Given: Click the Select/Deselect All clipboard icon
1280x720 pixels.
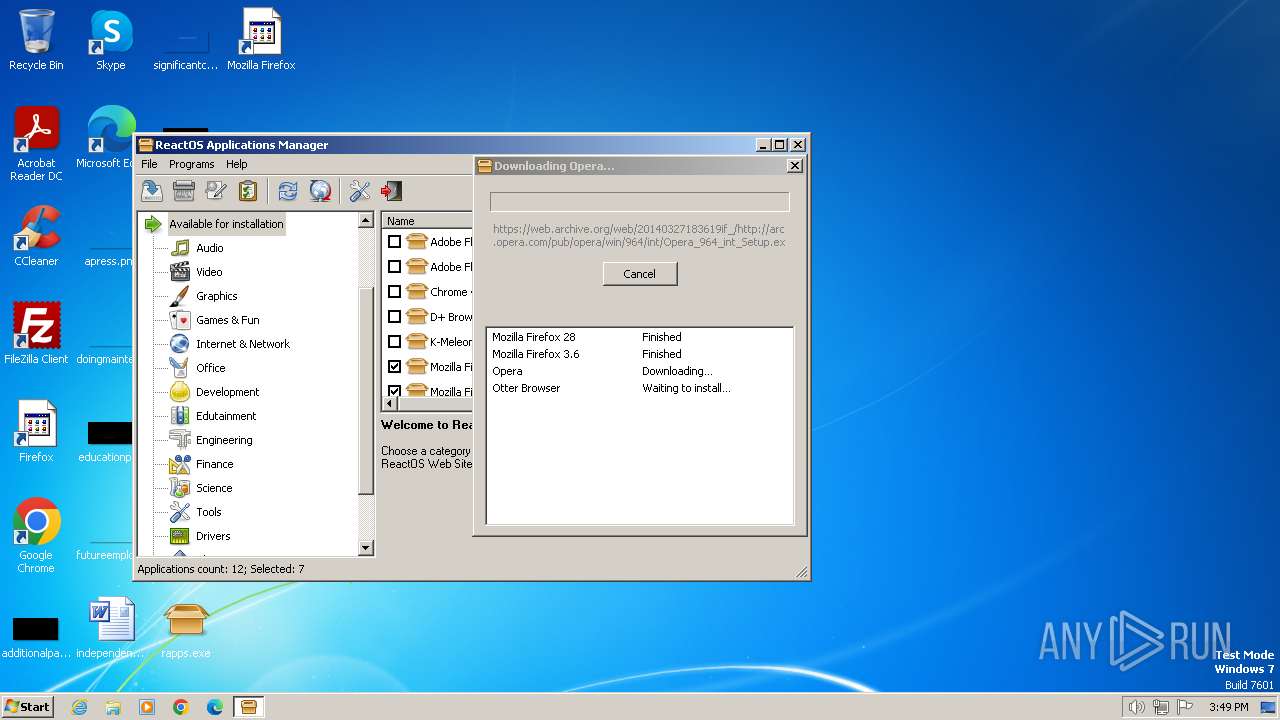Looking at the screenshot, I should point(248,191).
